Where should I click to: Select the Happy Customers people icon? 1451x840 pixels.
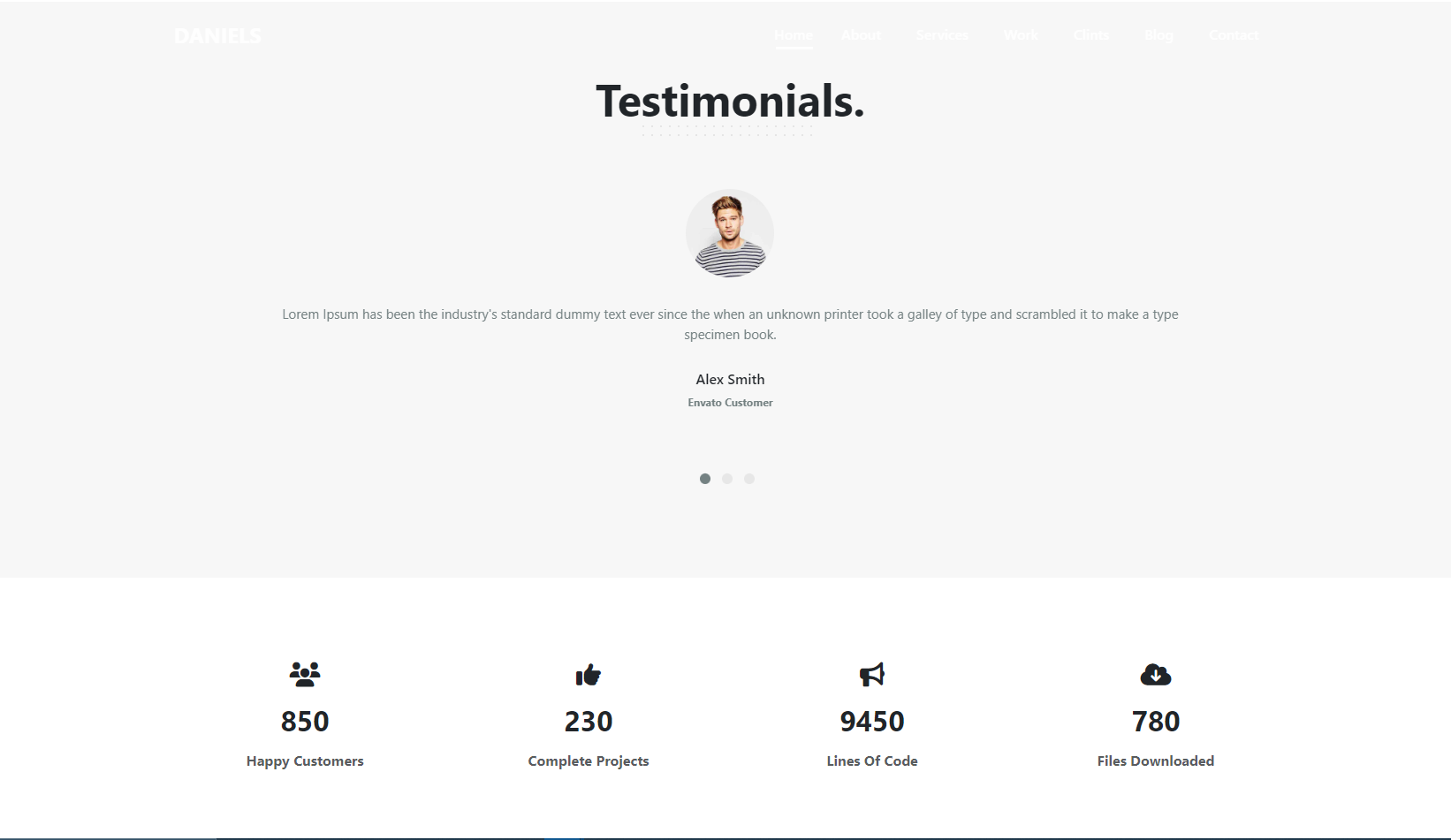tap(304, 674)
